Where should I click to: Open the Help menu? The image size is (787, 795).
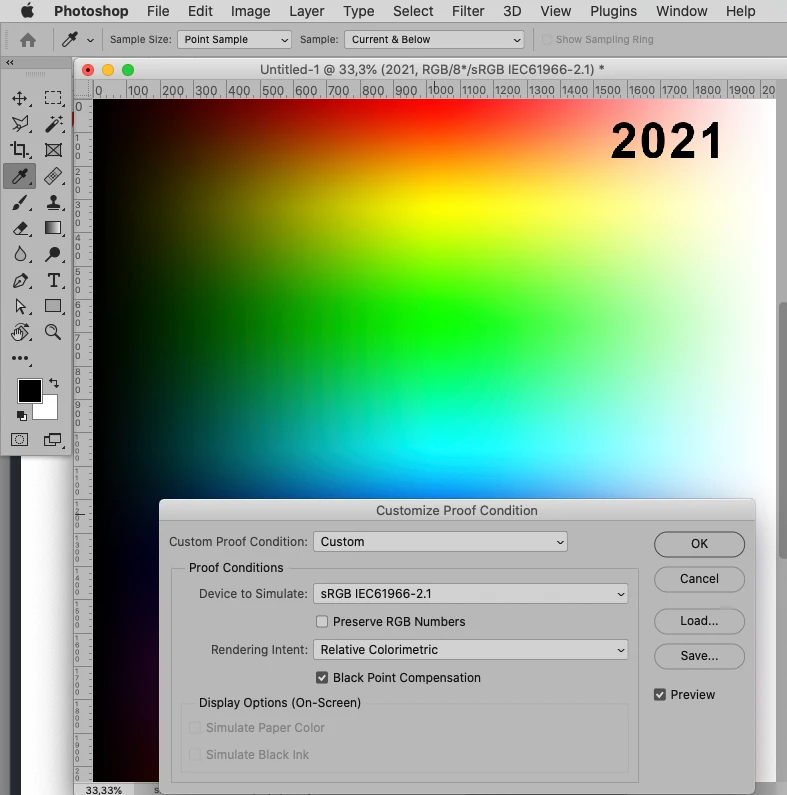pos(740,11)
